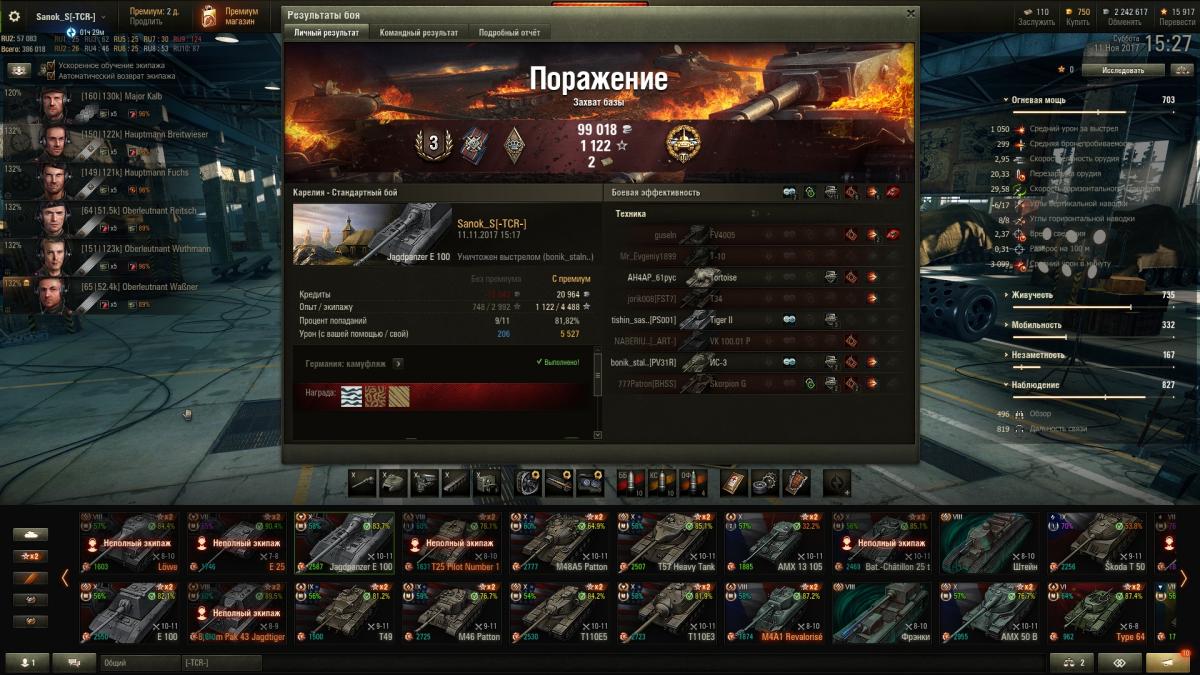This screenshot has width=1200, height=675.
Task: Open the Подробный отчёт tab
Action: pos(509,33)
